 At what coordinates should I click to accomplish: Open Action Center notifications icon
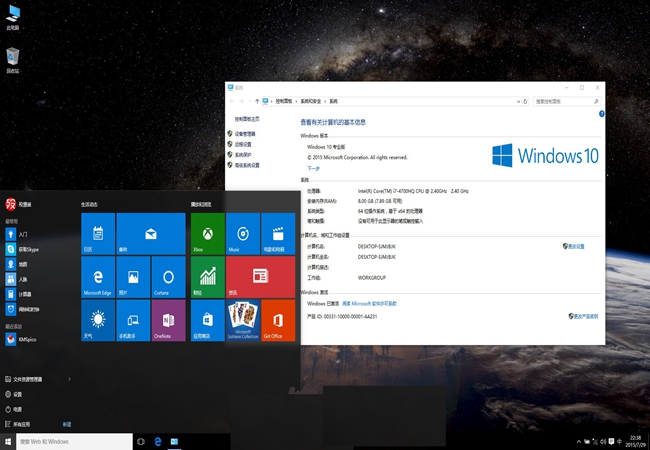tap(611, 442)
